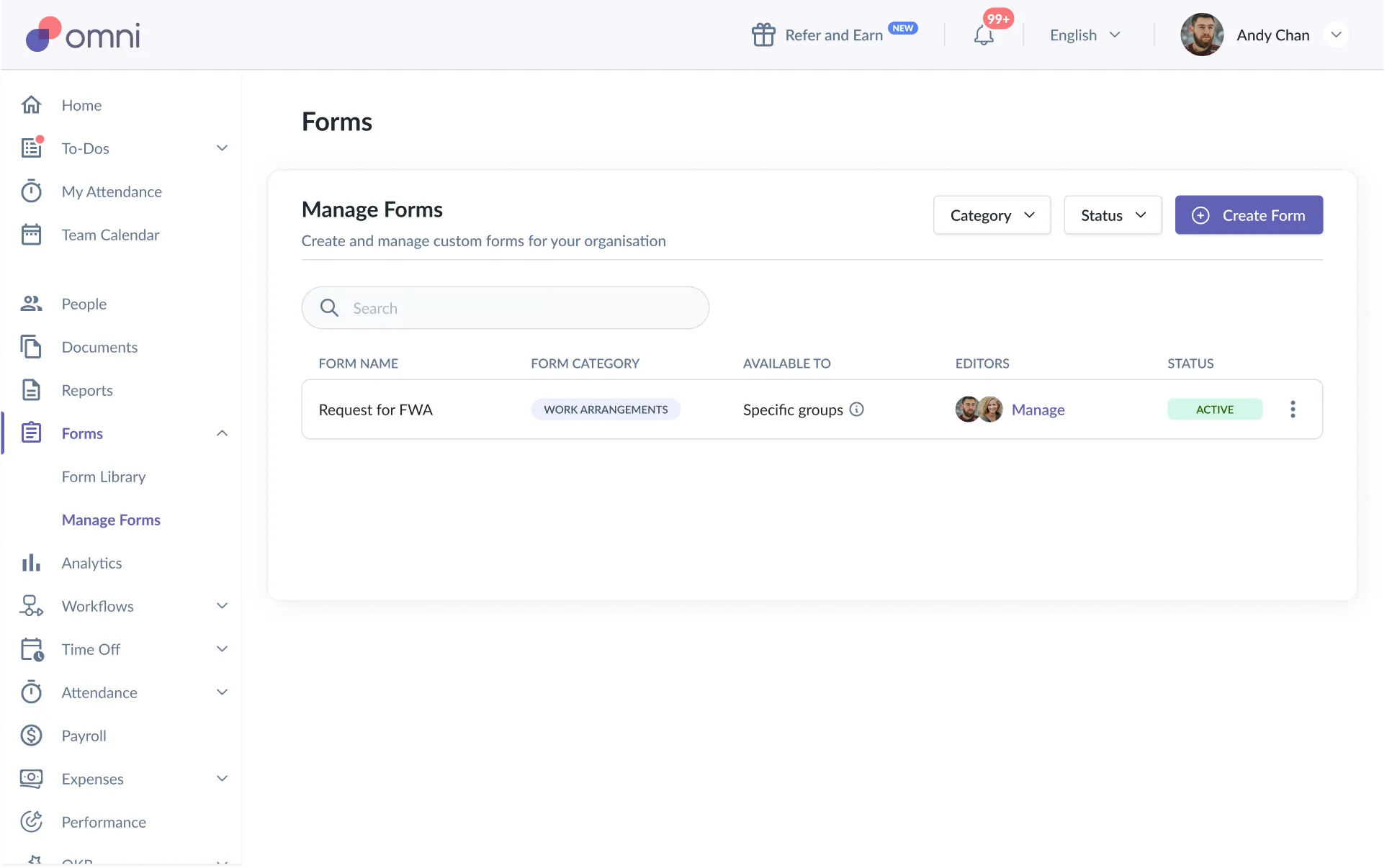Click the Analytics bar chart icon
This screenshot has height=868, width=1387.
tap(31, 563)
